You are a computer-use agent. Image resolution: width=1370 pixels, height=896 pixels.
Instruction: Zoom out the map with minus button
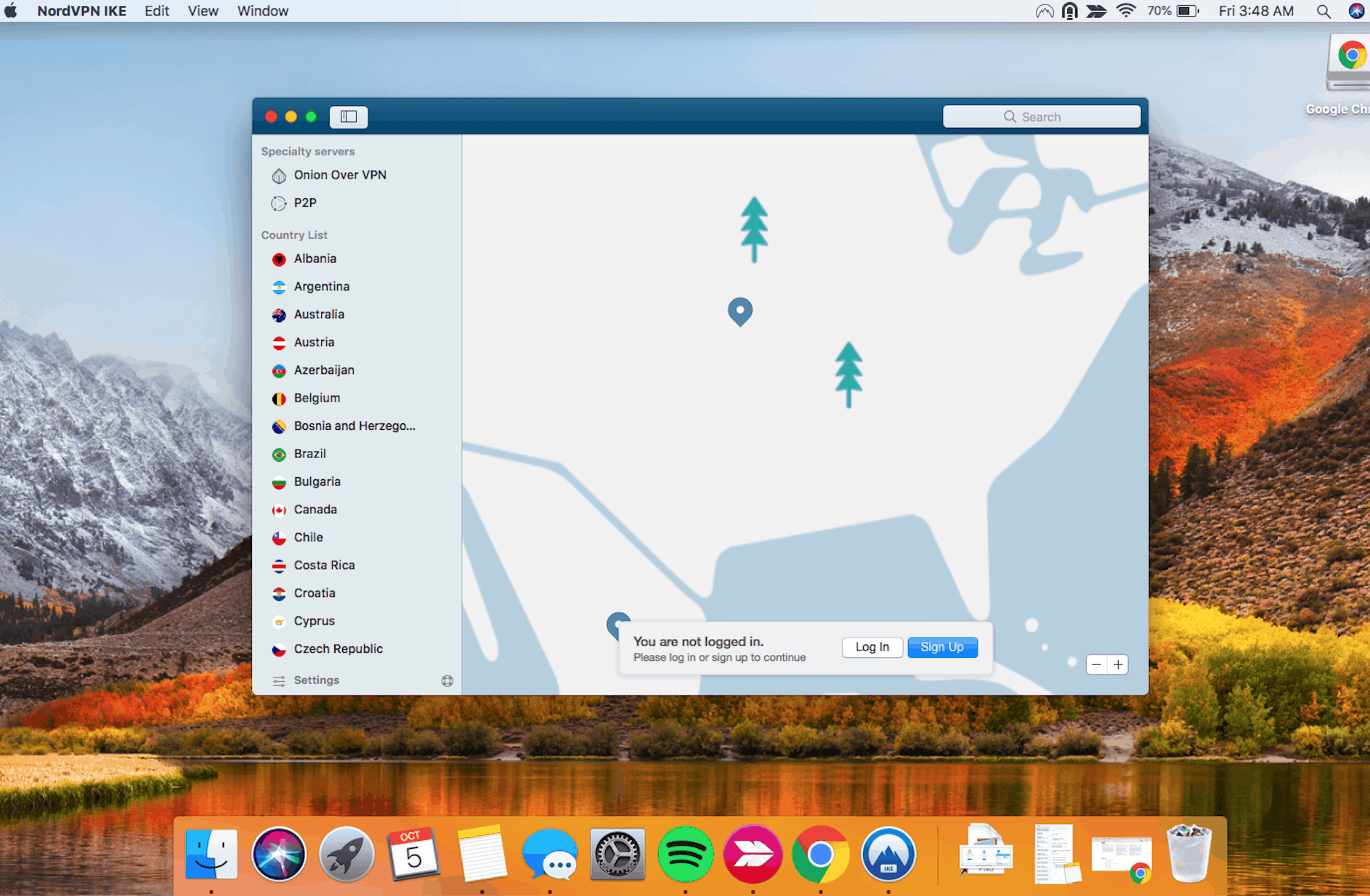pyautogui.click(x=1096, y=664)
